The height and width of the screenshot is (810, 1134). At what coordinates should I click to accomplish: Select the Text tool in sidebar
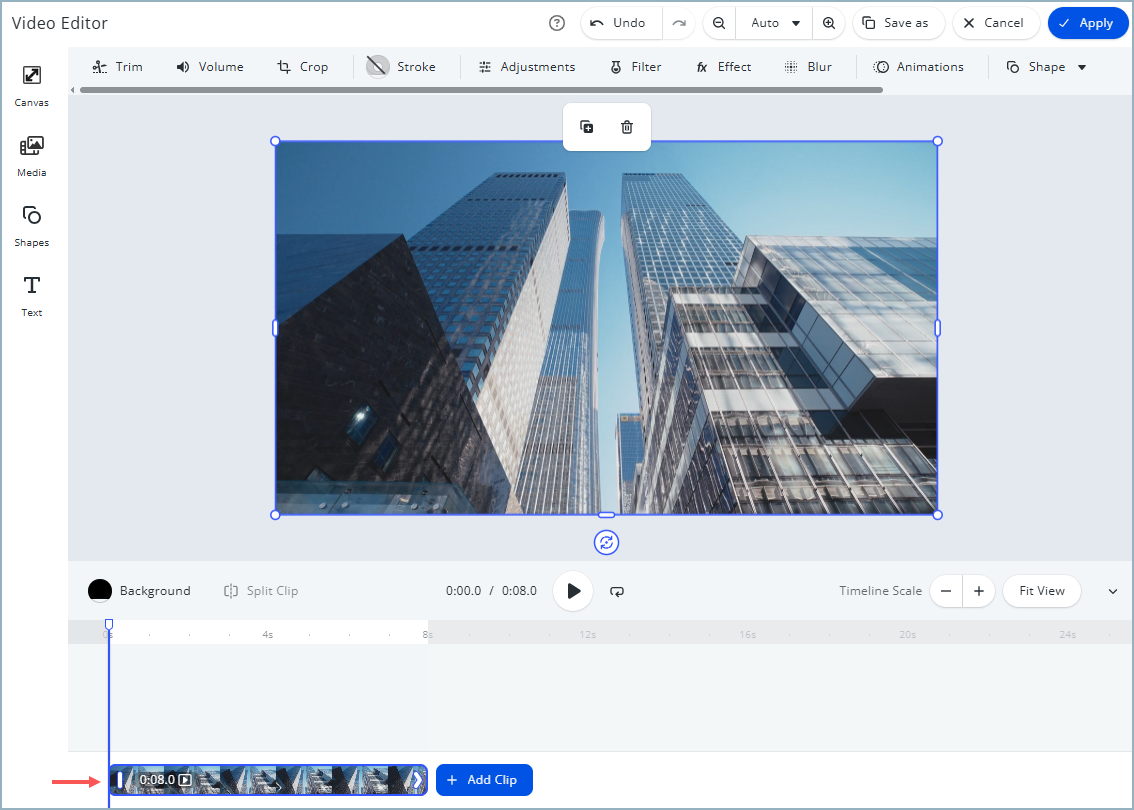pos(31,294)
